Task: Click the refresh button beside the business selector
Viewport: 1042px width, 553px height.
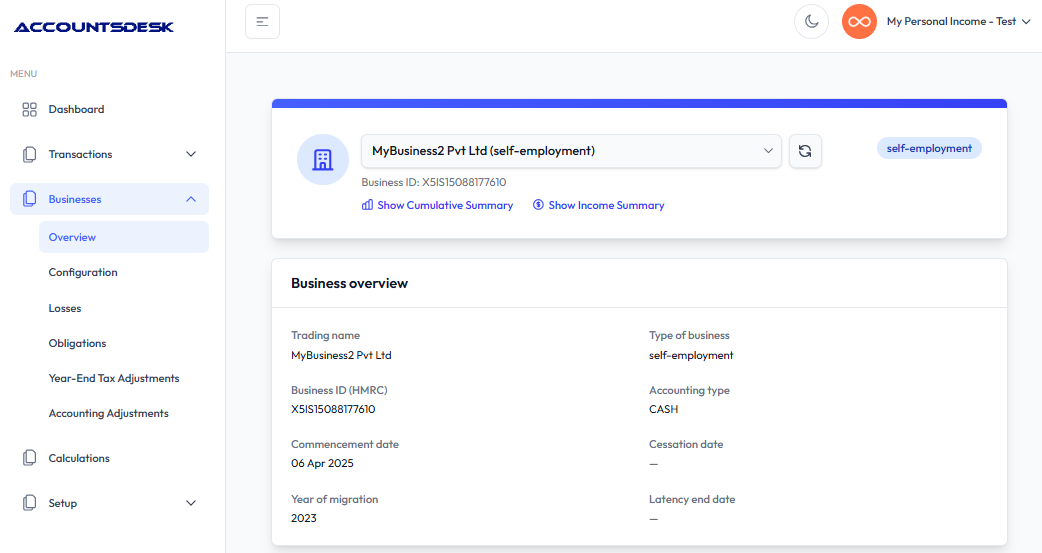Action: coord(805,151)
